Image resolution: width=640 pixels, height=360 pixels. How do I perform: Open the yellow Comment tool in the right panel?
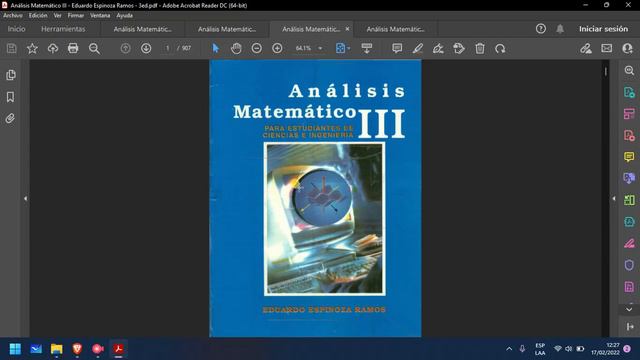point(629,157)
